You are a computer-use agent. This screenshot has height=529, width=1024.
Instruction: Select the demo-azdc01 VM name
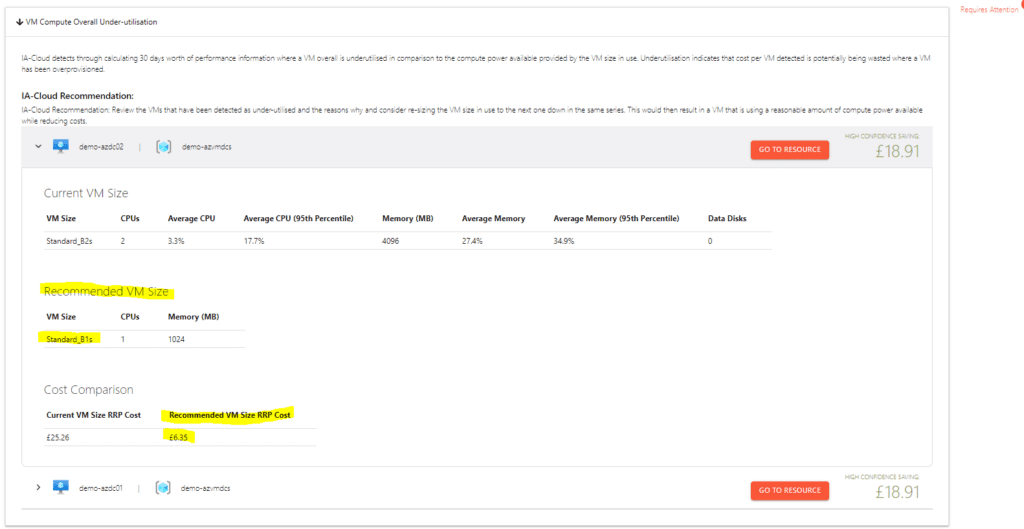101,488
